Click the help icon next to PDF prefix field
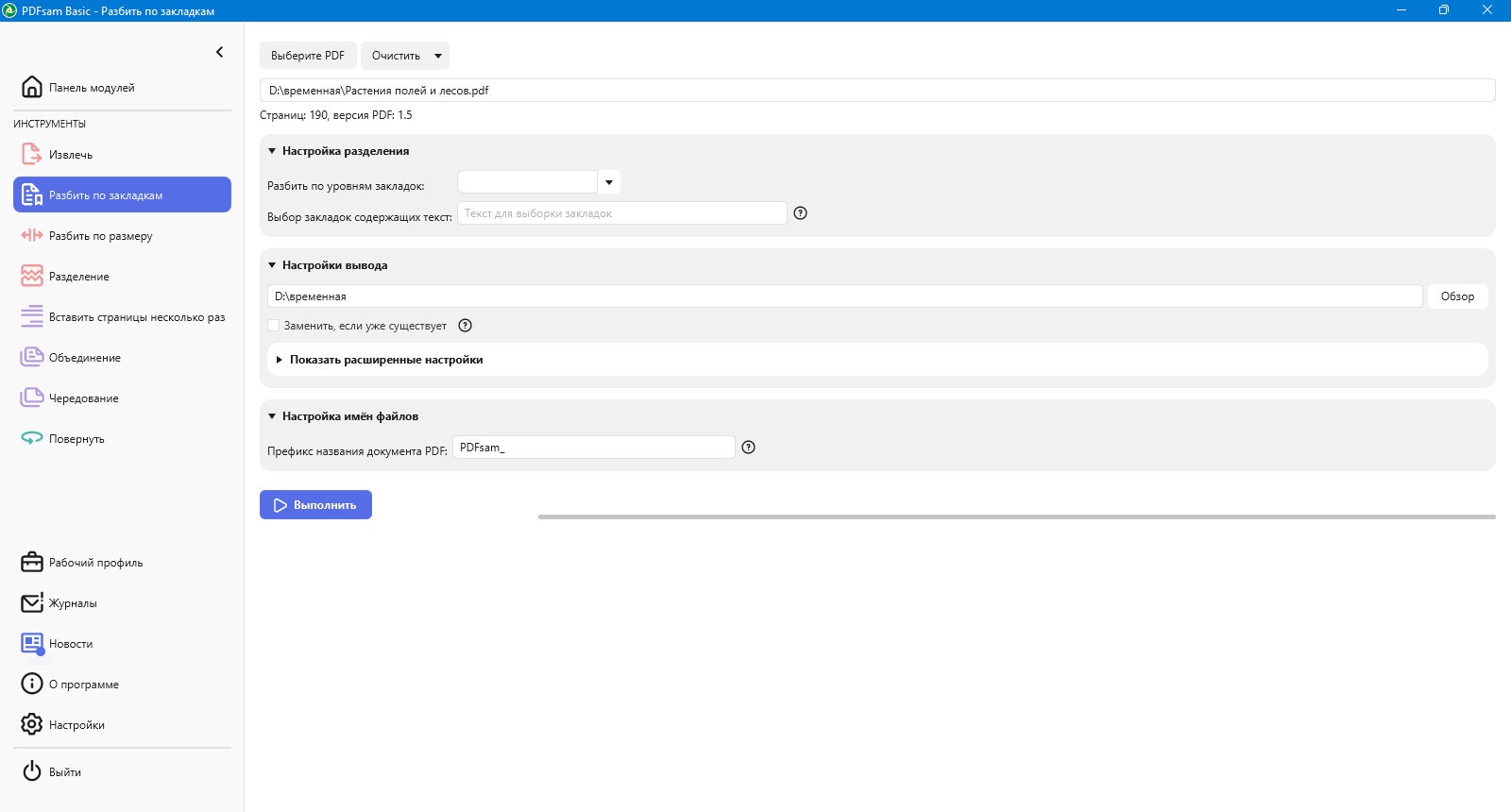The width and height of the screenshot is (1511, 812). [x=748, y=448]
